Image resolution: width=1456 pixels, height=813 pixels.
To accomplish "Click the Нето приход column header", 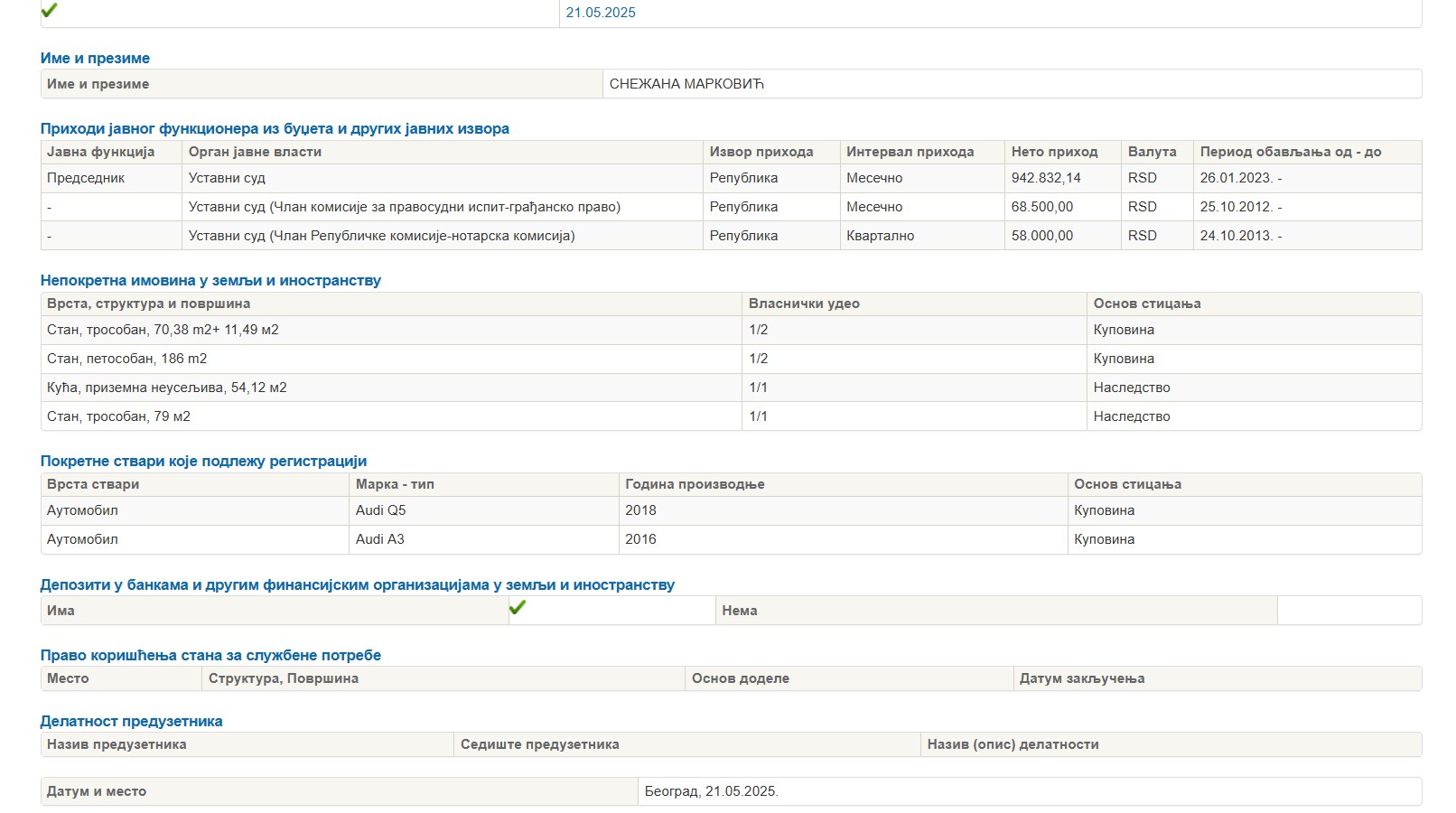I will (x=1054, y=152).
